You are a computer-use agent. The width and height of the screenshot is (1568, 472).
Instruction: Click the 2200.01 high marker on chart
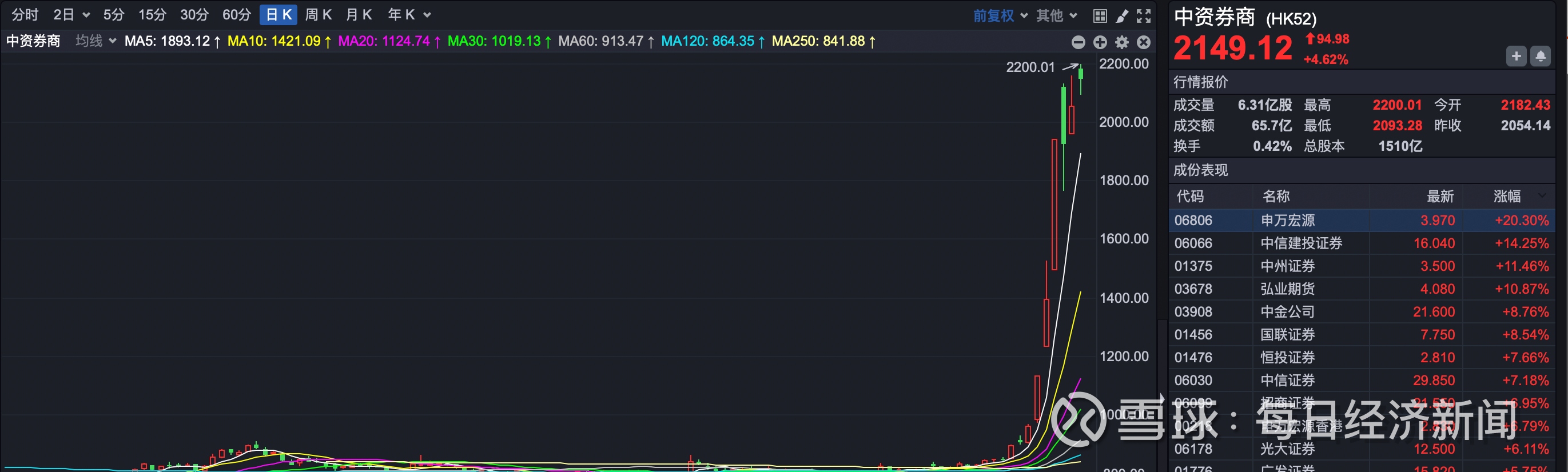coord(1030,67)
